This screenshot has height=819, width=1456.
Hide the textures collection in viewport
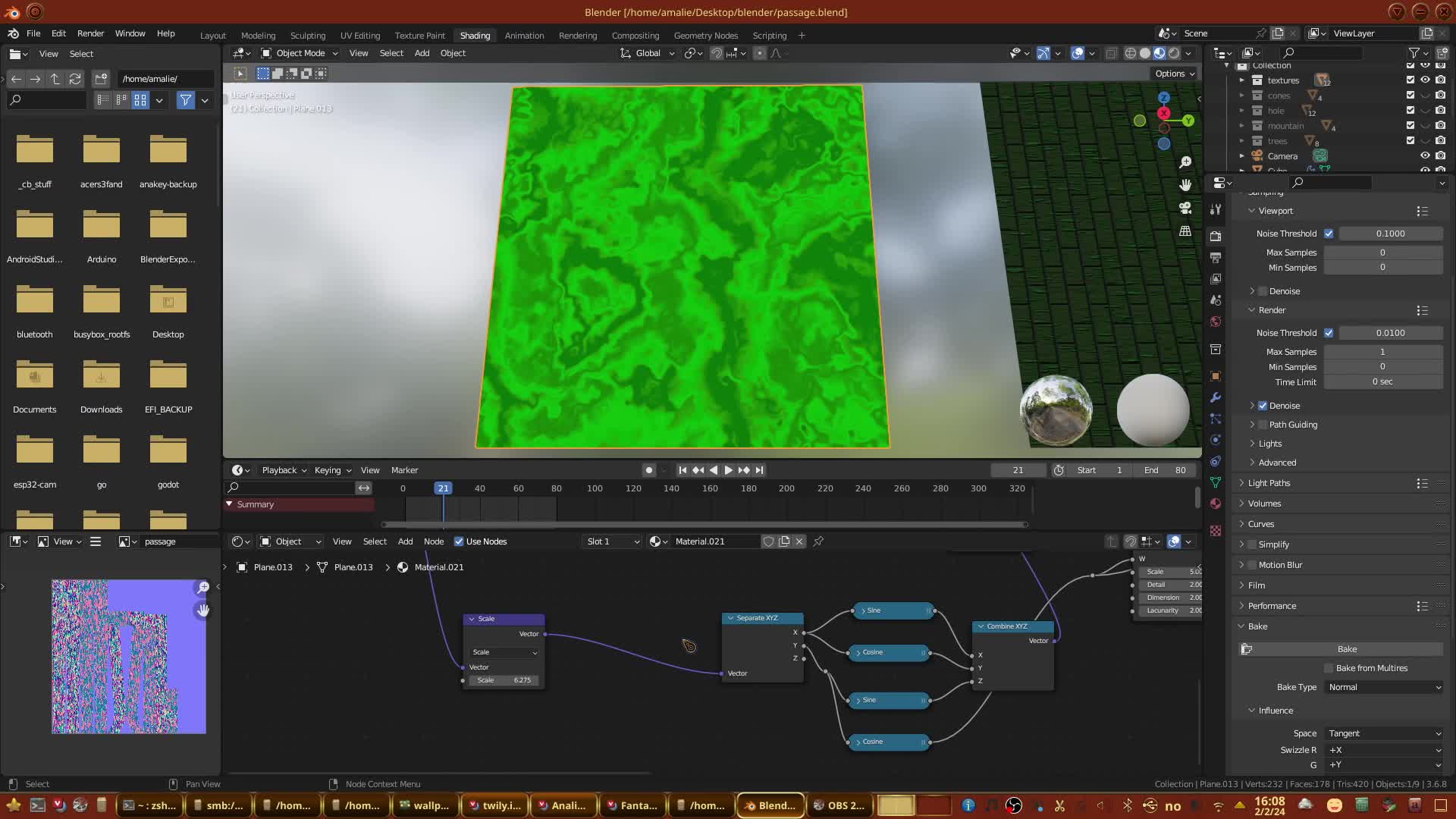tap(1425, 80)
